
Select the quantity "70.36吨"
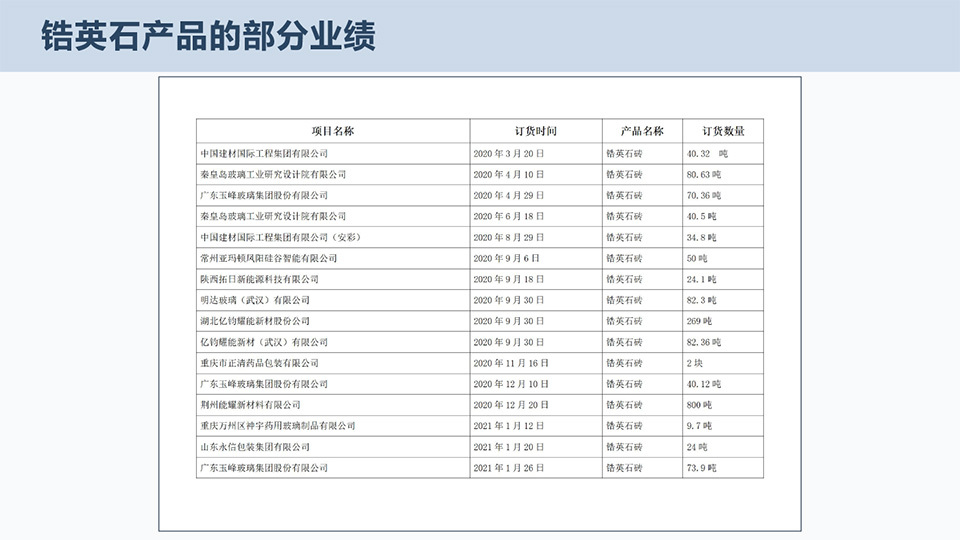click(703, 195)
